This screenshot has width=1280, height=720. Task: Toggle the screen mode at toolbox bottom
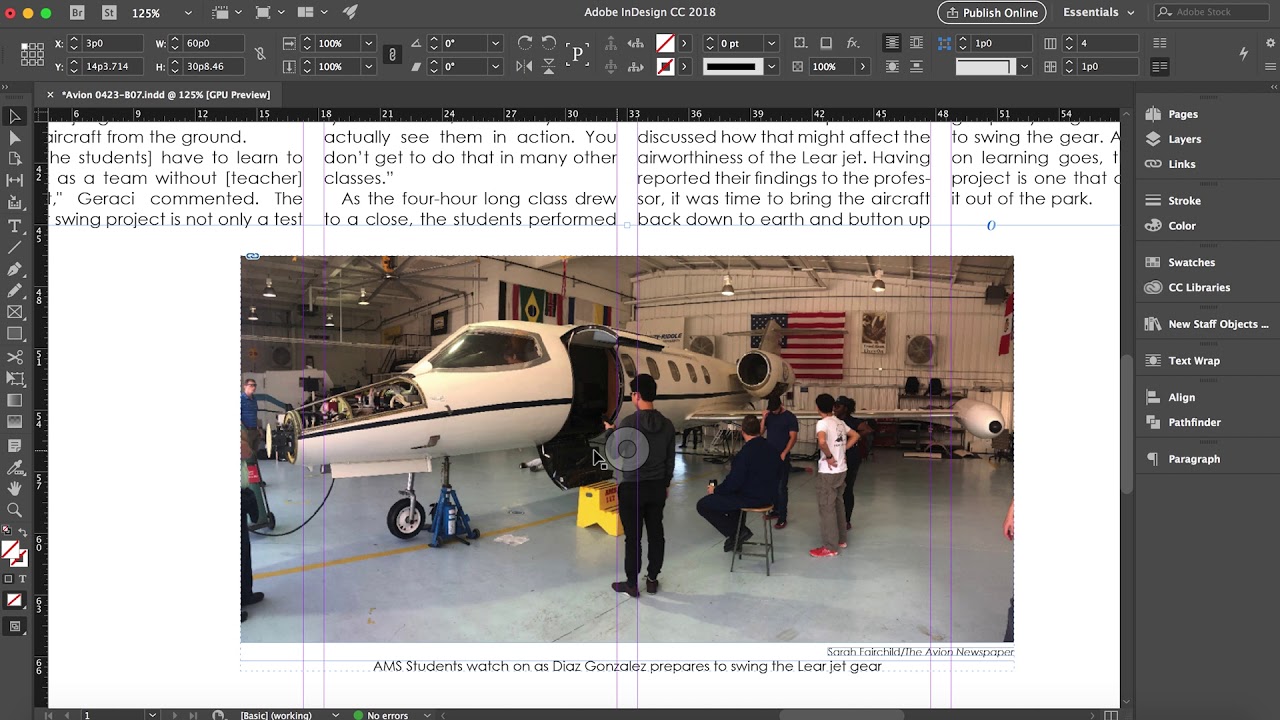(14, 627)
